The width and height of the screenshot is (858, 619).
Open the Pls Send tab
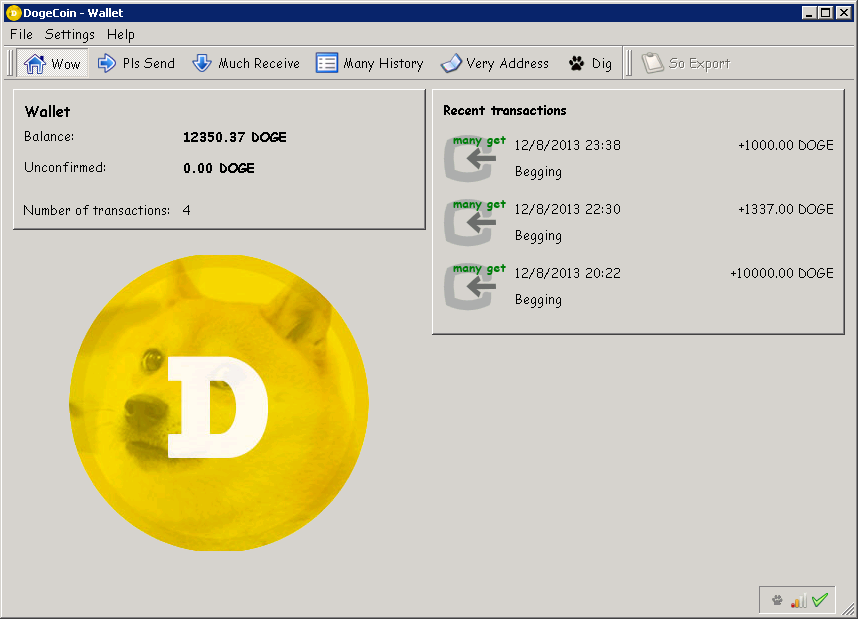(136, 63)
